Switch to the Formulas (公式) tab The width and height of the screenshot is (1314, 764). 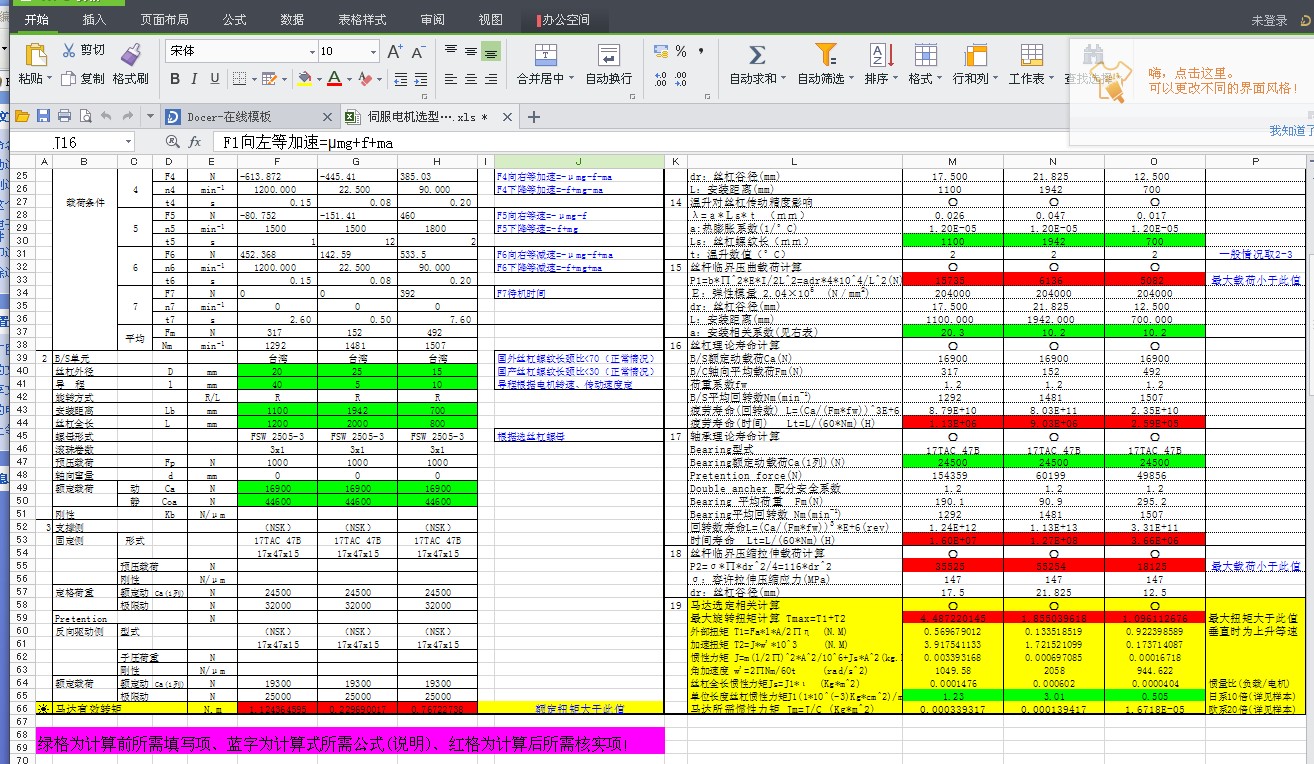tap(234, 20)
